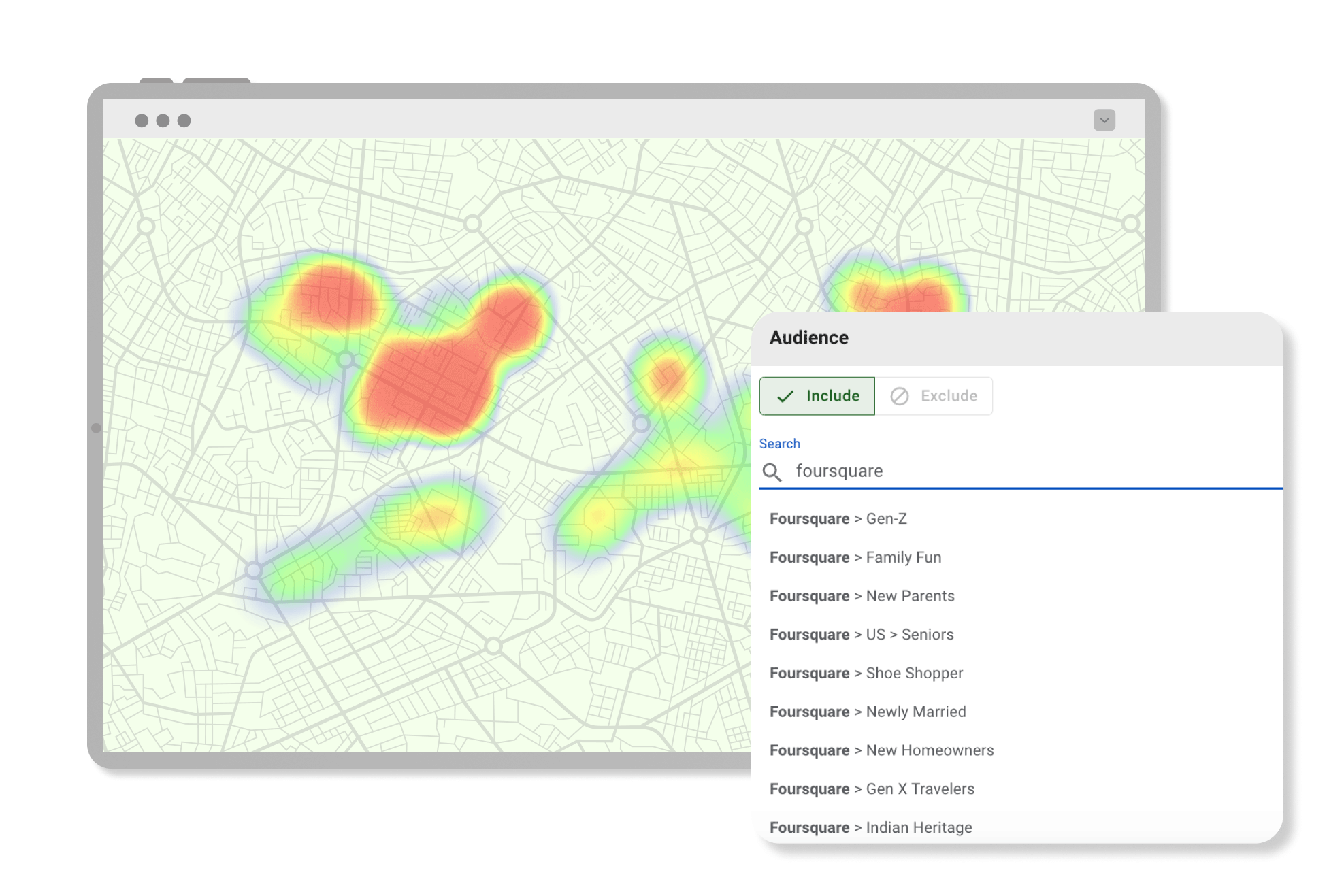Click the Search label above the field
The height and width of the screenshot is (896, 1344).
click(779, 444)
